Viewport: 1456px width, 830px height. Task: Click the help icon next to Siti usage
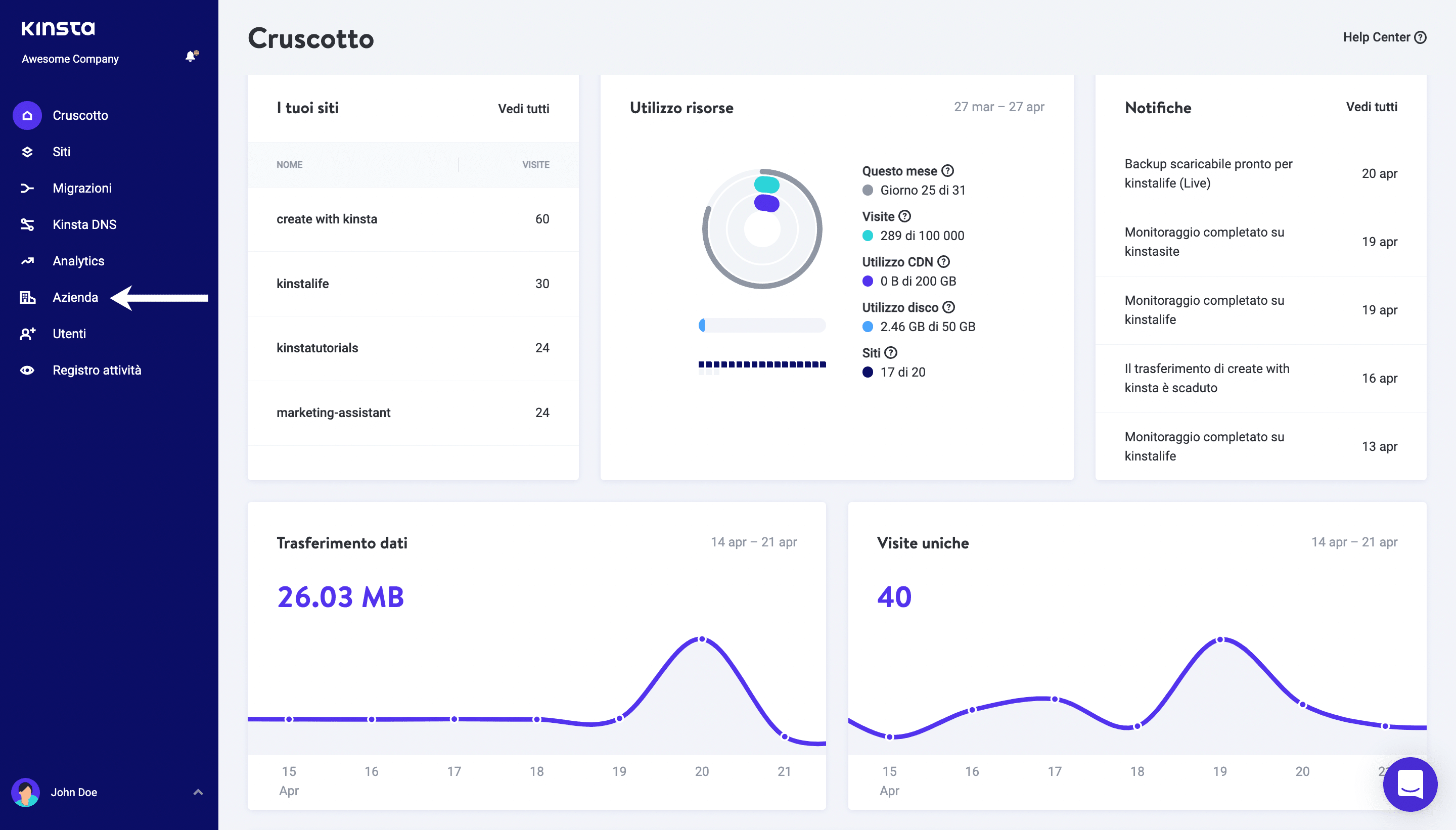pyautogui.click(x=891, y=353)
